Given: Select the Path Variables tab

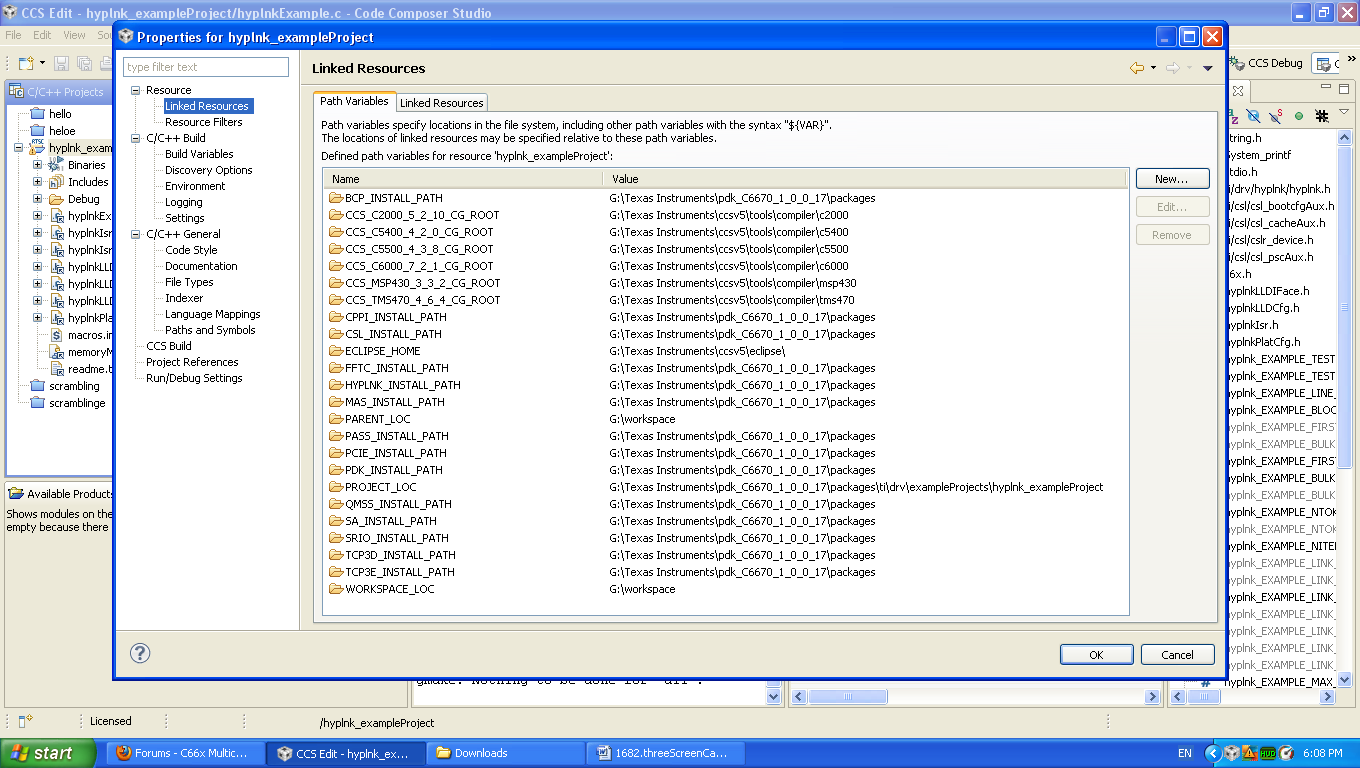Looking at the screenshot, I should tap(354, 101).
